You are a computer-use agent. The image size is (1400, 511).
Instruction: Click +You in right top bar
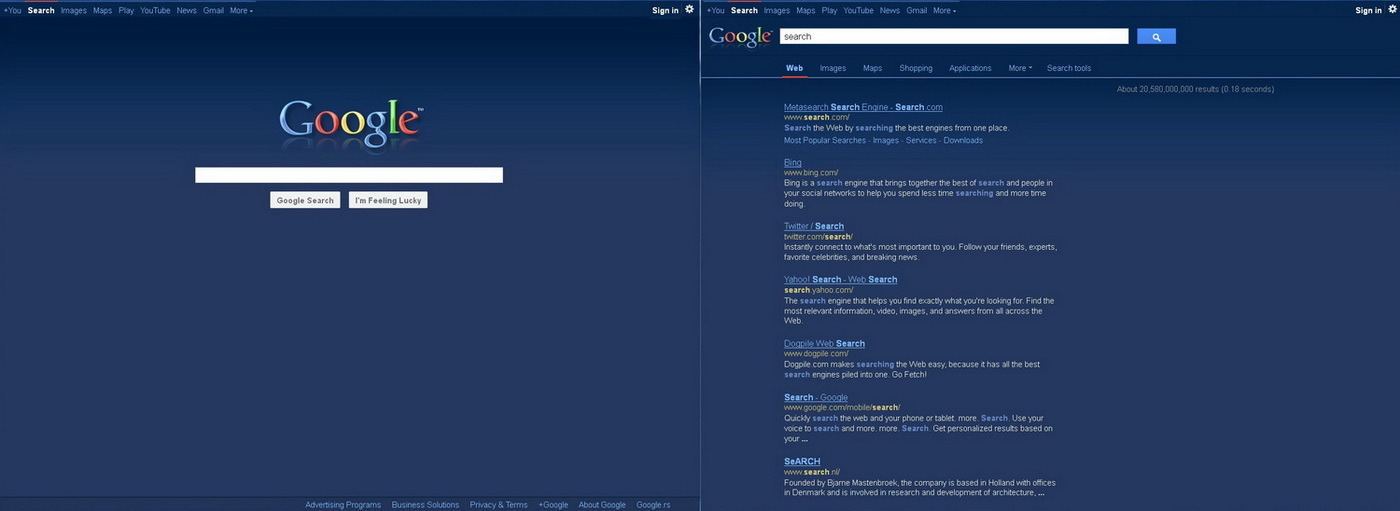point(715,10)
